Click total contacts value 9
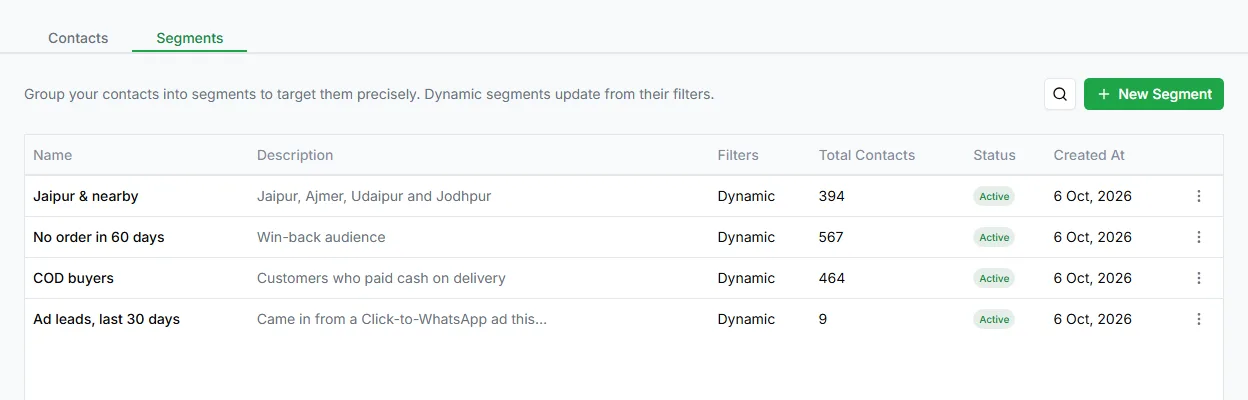This screenshot has height=400, width=1248. (x=823, y=319)
